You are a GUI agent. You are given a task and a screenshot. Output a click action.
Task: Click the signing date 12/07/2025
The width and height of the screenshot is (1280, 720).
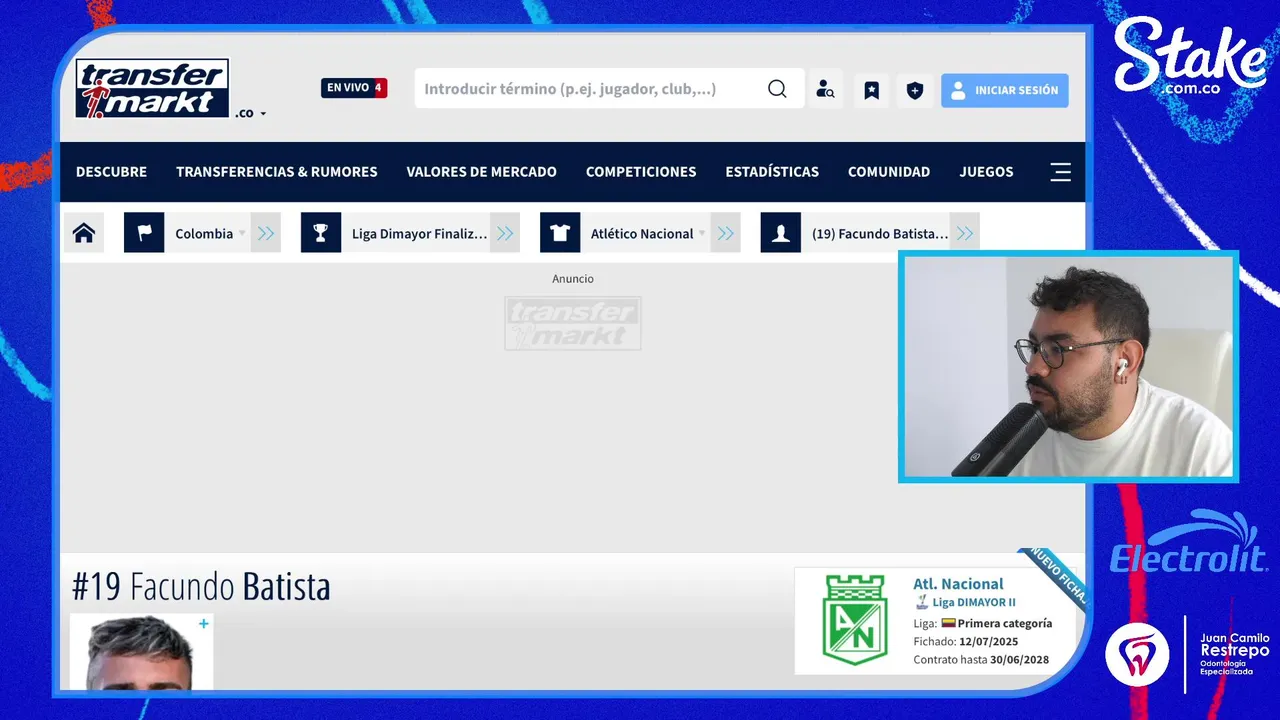[988, 642]
